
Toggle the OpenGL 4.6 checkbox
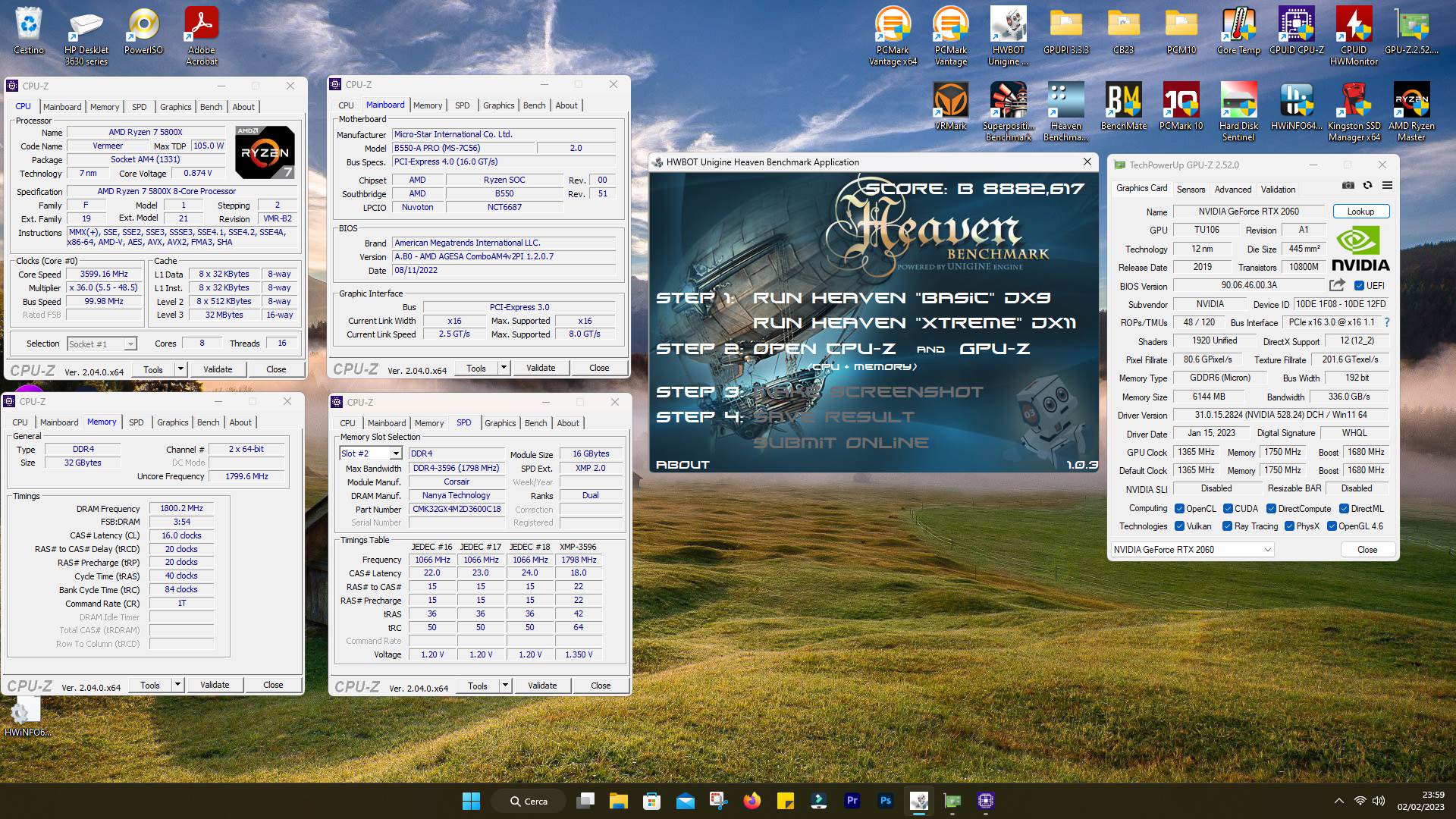click(1332, 526)
